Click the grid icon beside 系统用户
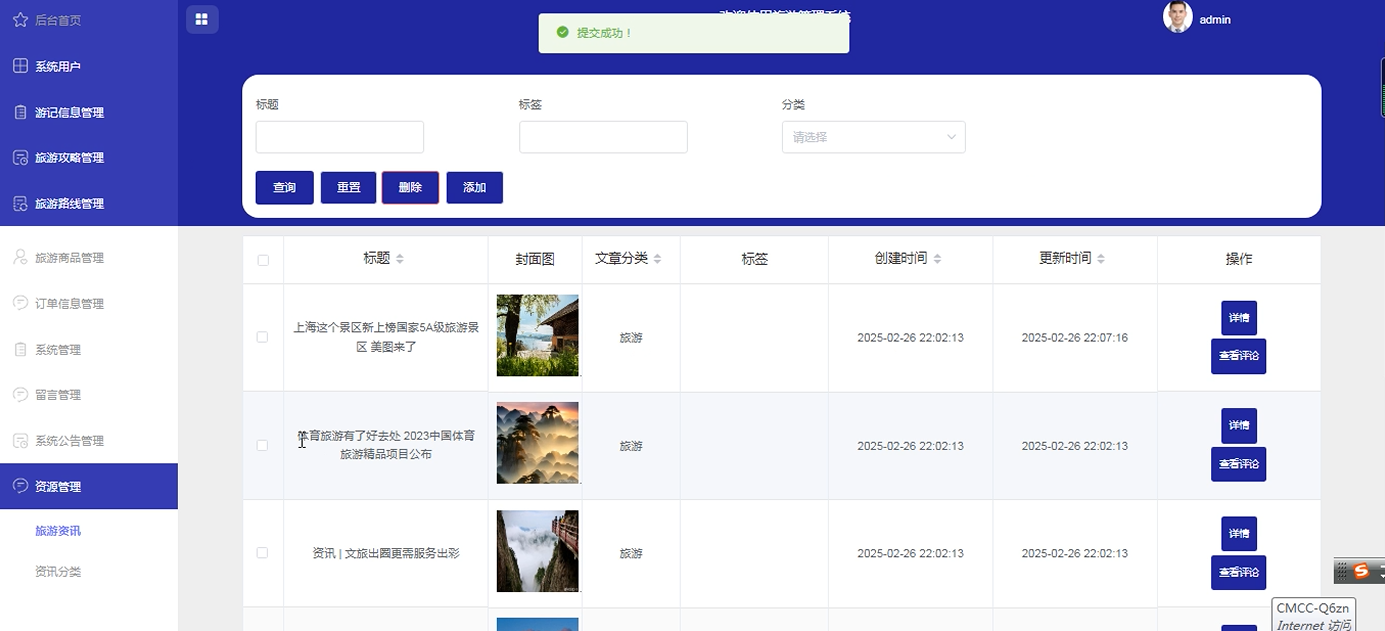 click(20, 66)
